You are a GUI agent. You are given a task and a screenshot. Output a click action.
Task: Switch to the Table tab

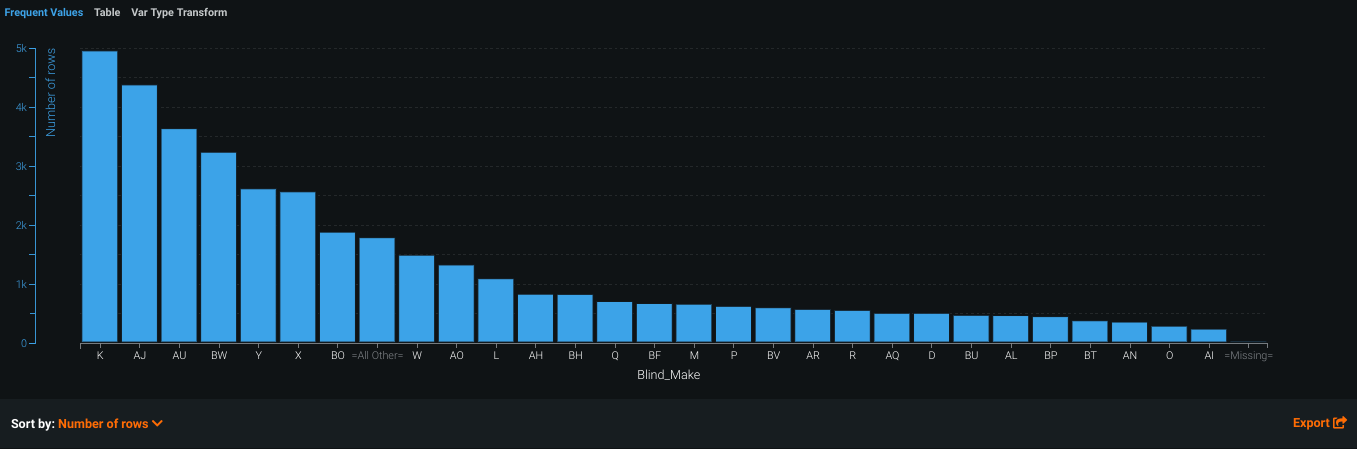pos(107,13)
